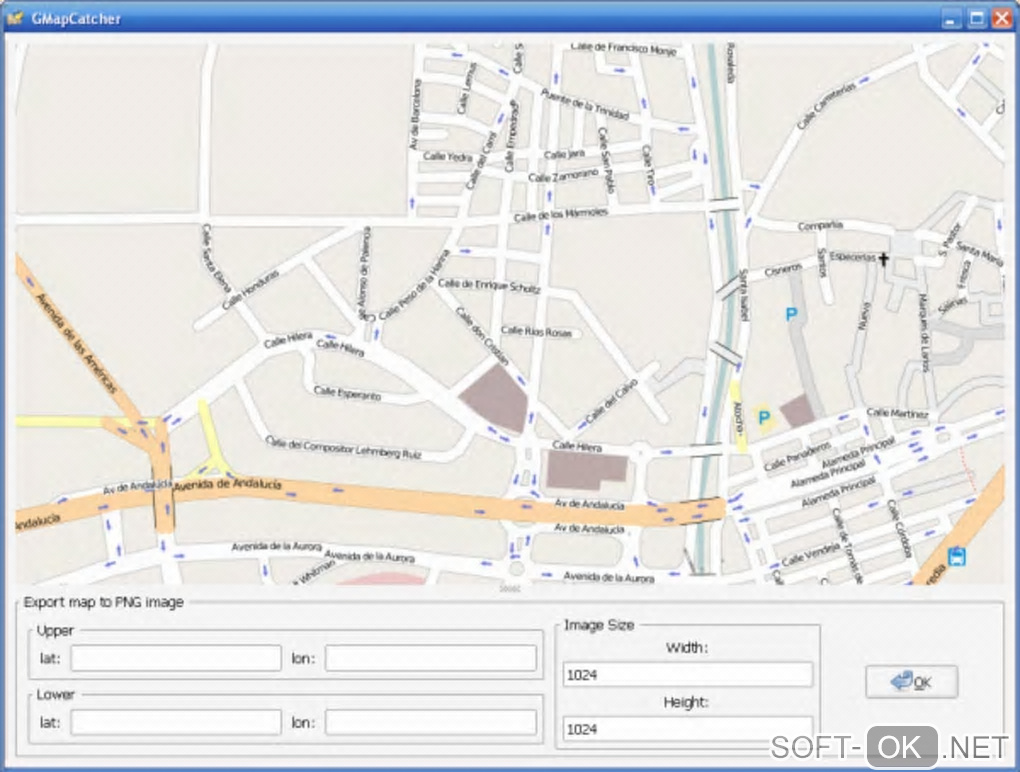Click the Calle de Enrique Scholtz label
The height and width of the screenshot is (772, 1020).
coord(489,286)
